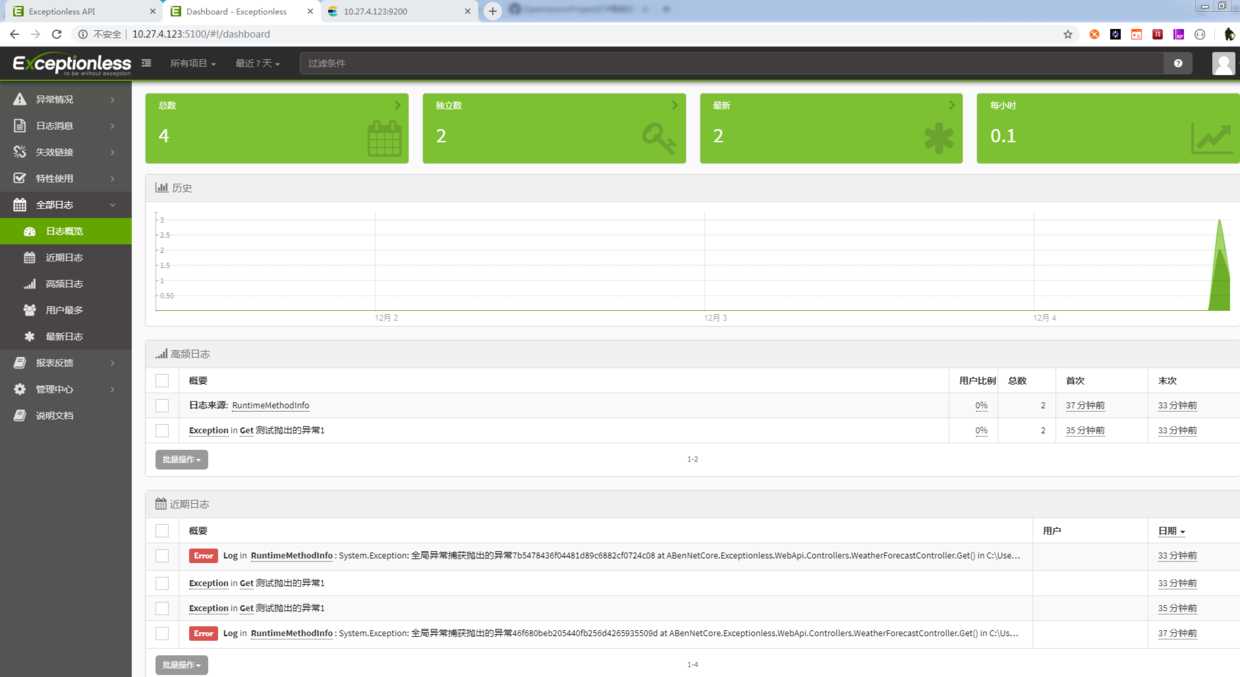The height and width of the screenshot is (677, 1240).
Task: Open a new browser tab with plus
Action: tap(492, 11)
